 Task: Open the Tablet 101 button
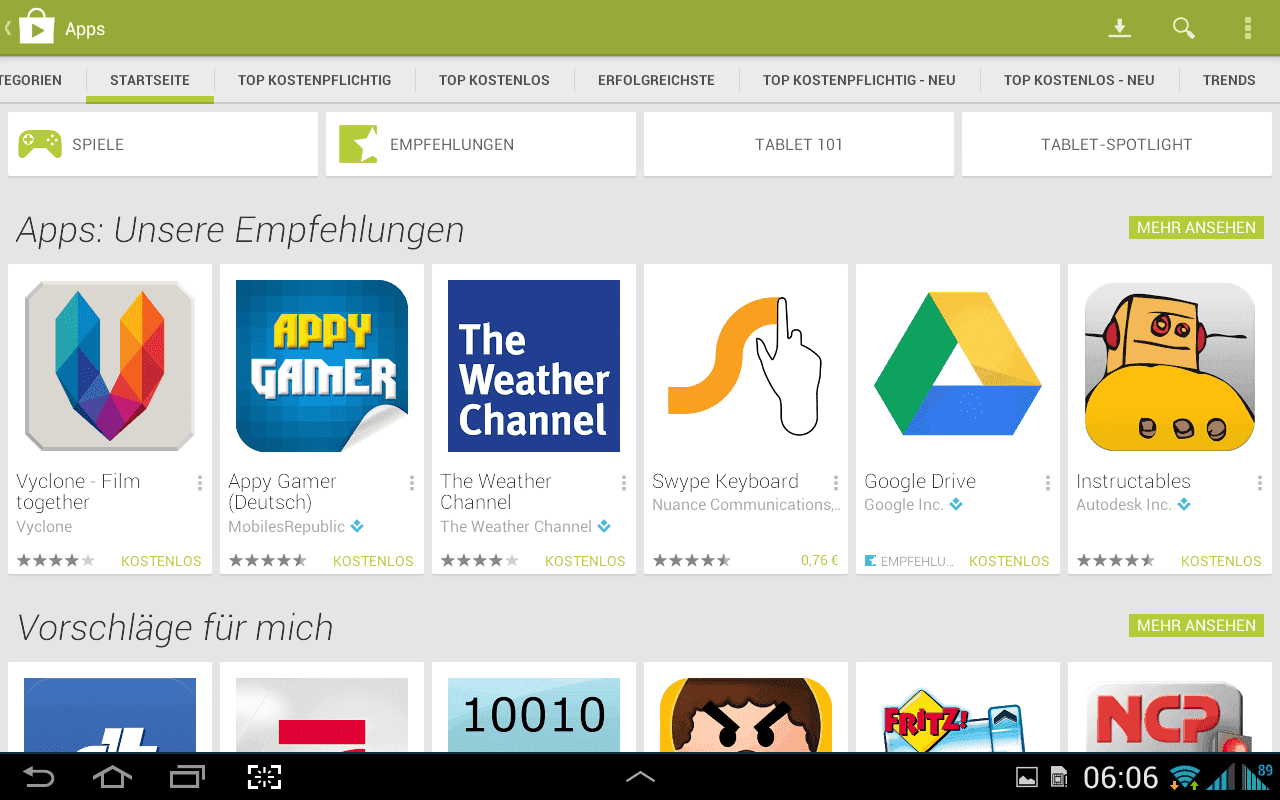coord(799,144)
